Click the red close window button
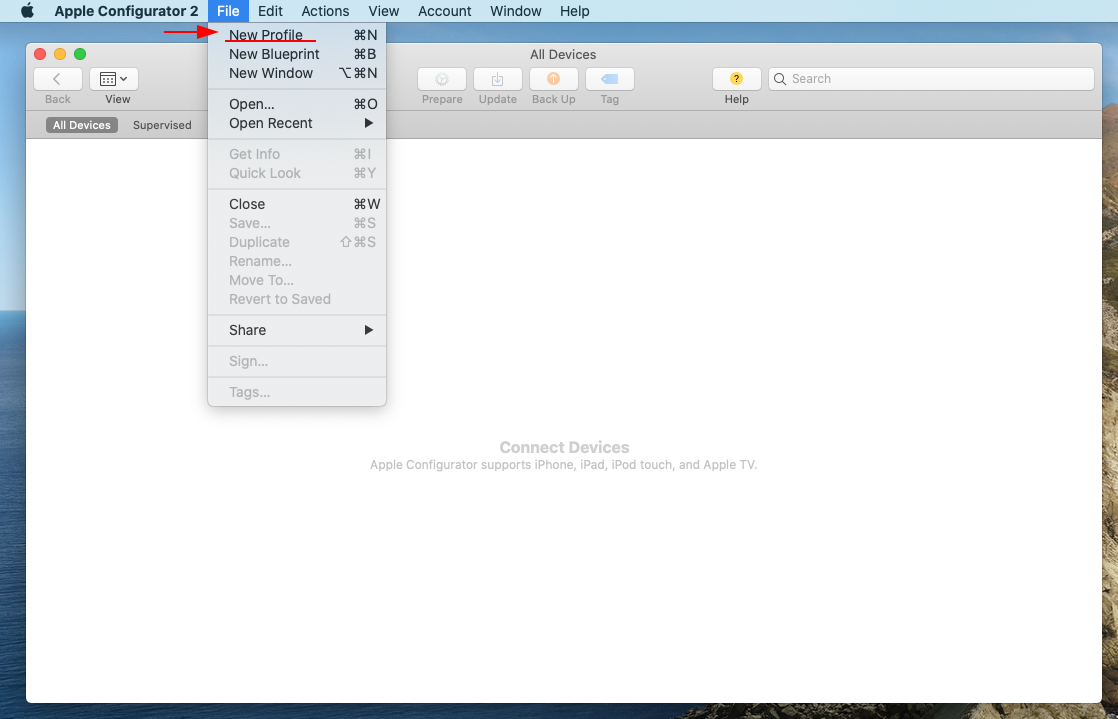The height and width of the screenshot is (719, 1118). [40, 54]
